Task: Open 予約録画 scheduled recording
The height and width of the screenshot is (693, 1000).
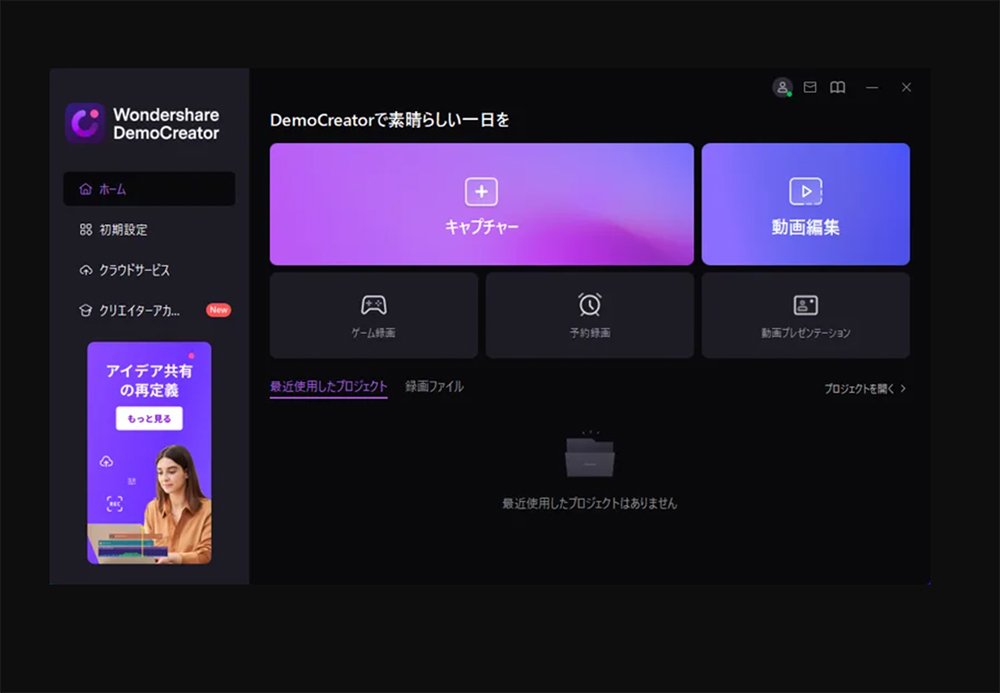Action: click(x=589, y=316)
